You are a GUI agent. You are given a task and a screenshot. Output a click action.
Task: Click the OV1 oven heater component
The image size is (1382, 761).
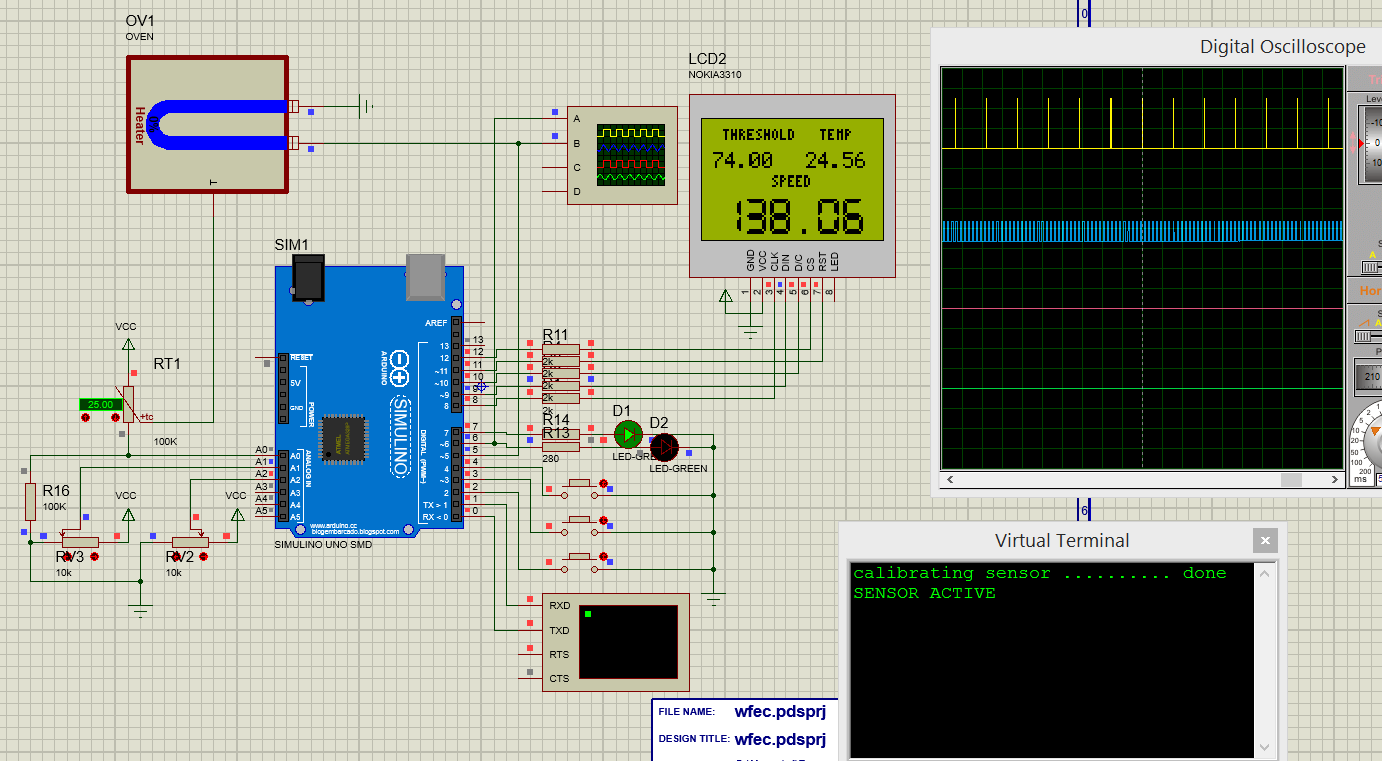[x=208, y=124]
